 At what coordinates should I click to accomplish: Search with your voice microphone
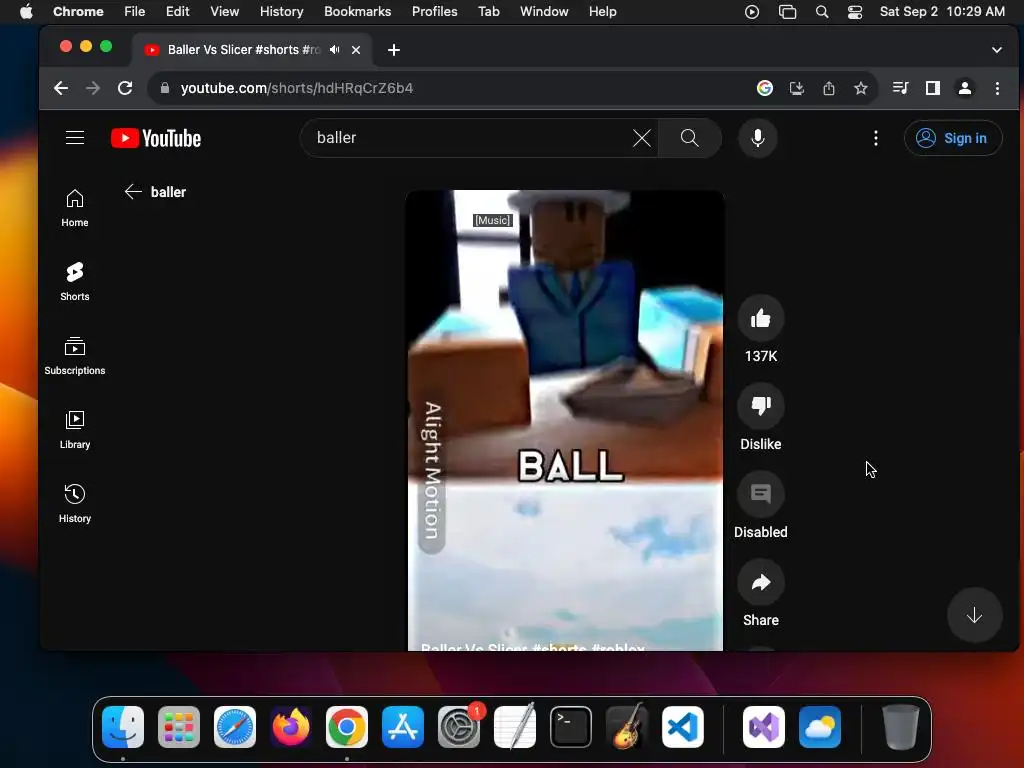tap(758, 138)
